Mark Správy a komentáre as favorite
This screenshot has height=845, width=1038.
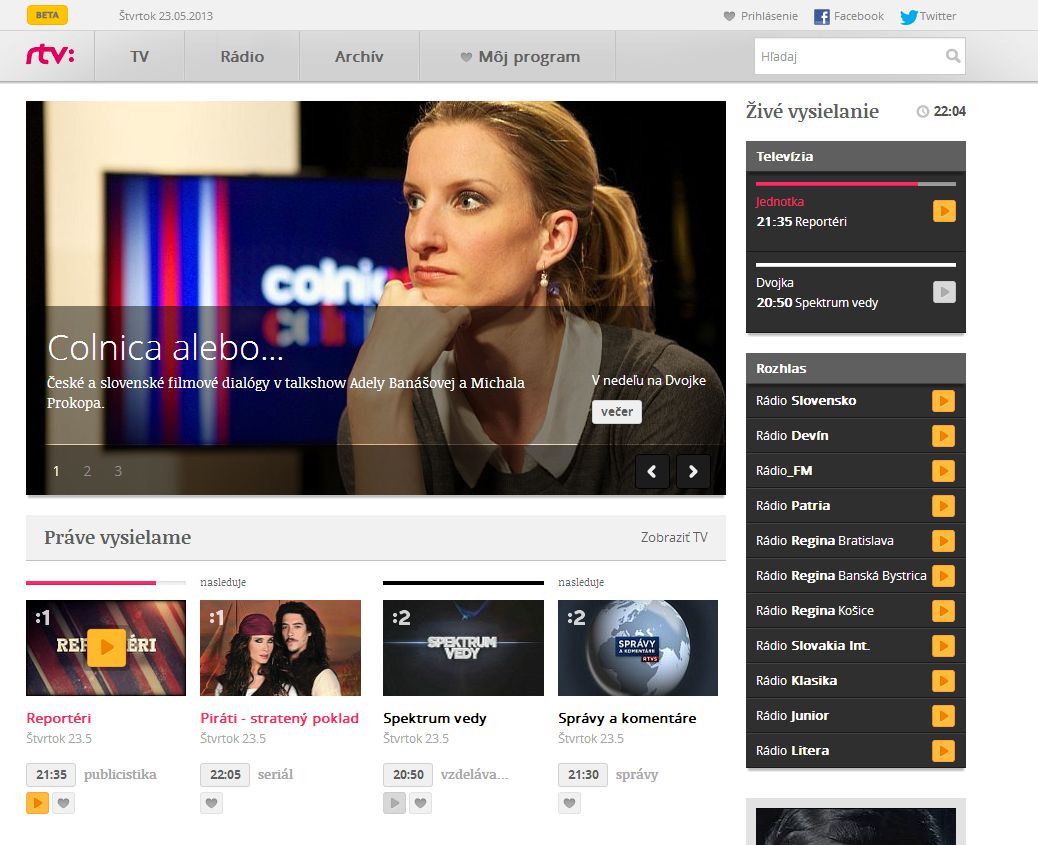click(x=569, y=802)
